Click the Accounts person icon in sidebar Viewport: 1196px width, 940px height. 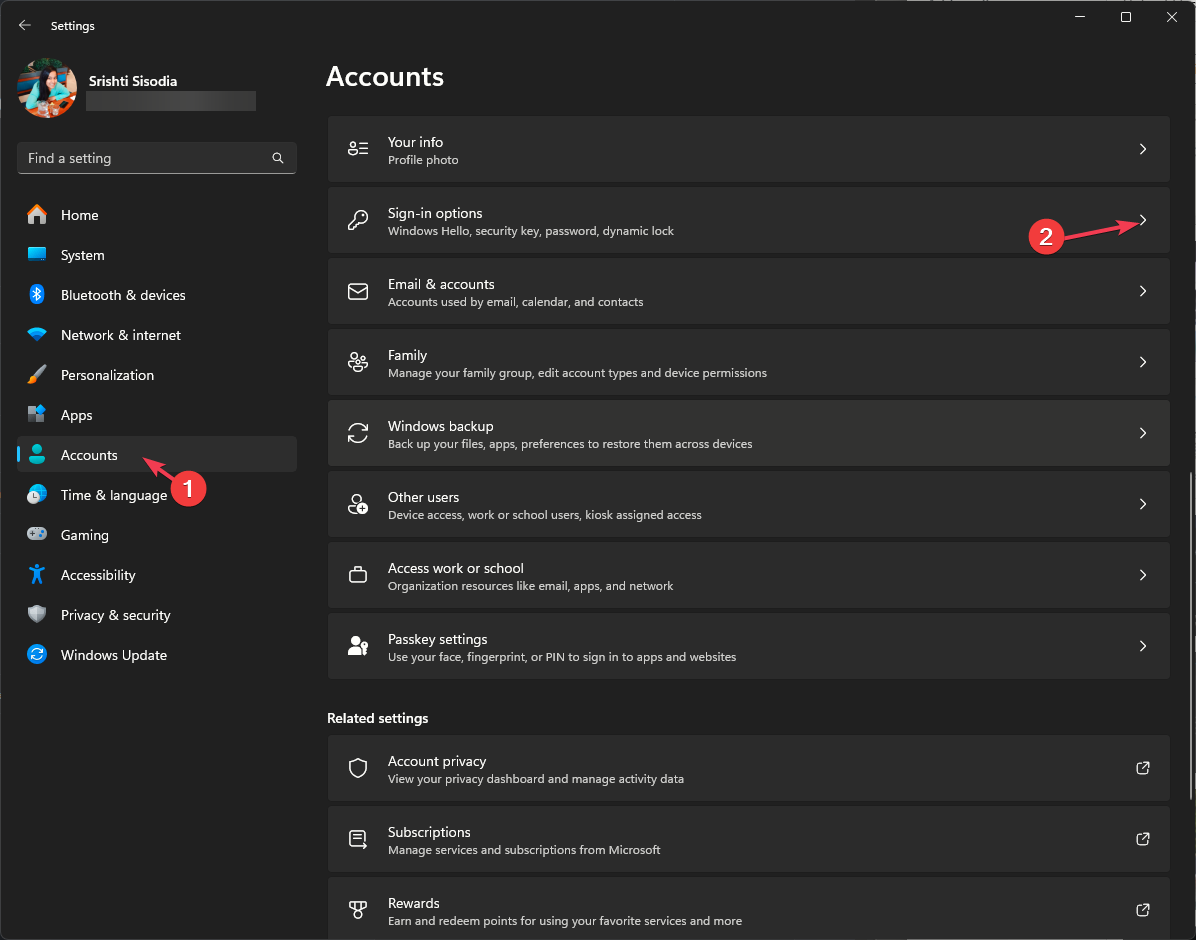click(x=37, y=455)
